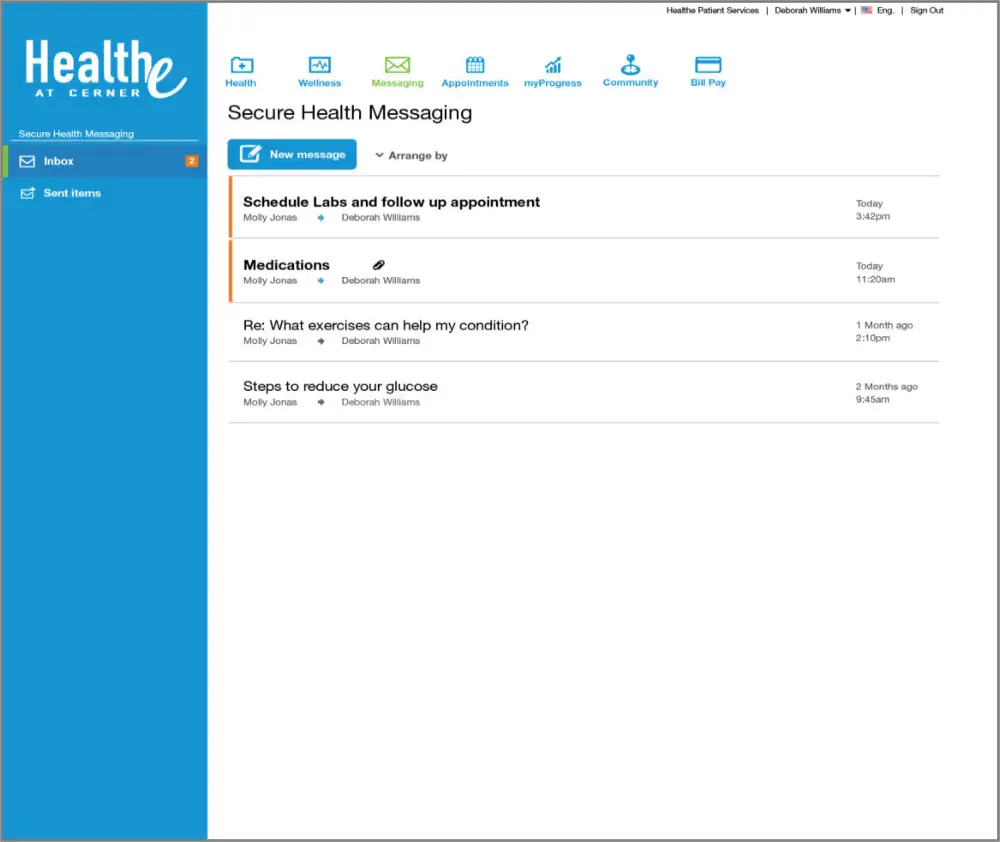Viewport: 1000px width, 842px height.
Task: Open the Deborah Williams account dropdown
Action: 812,11
